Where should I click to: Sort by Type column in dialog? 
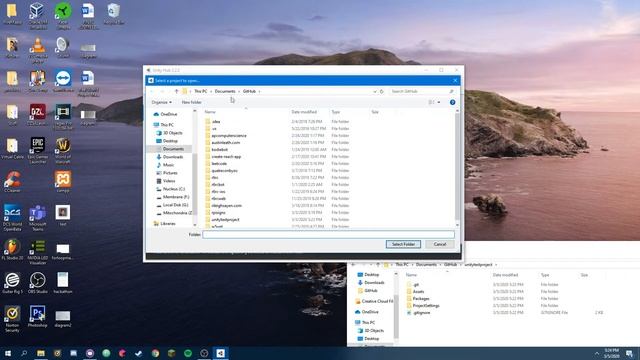[x=336, y=112]
